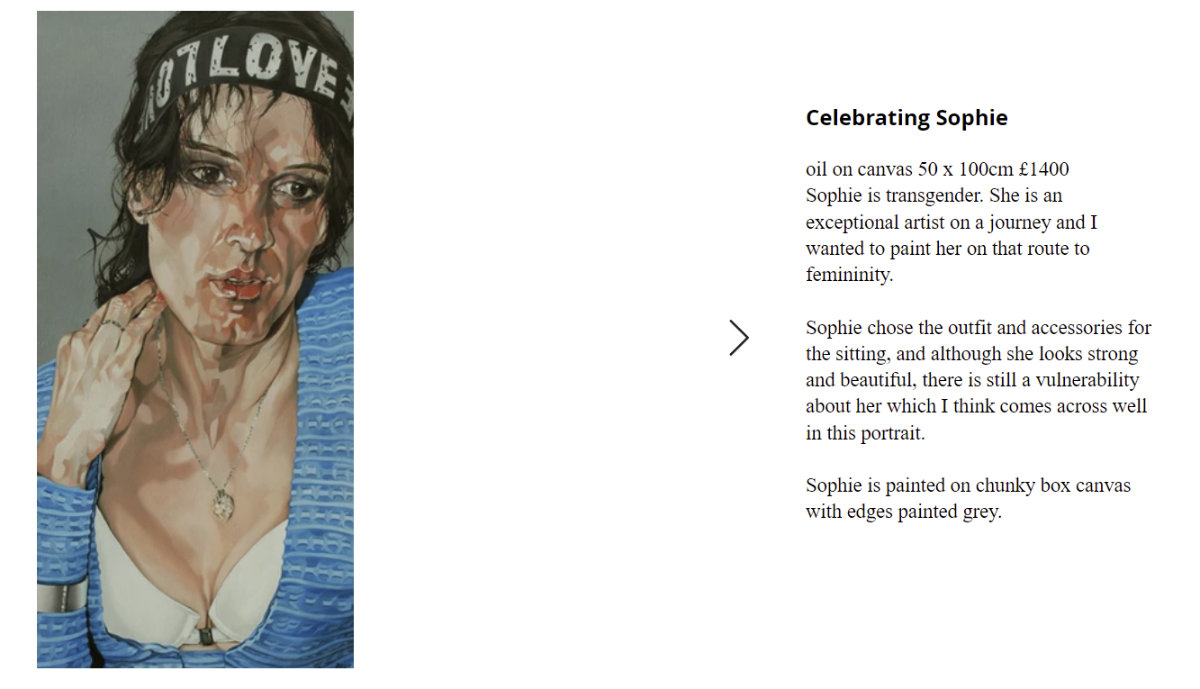Viewport: 1200px width, 689px height.
Task: Click the £1400 price text
Action: point(1044,169)
